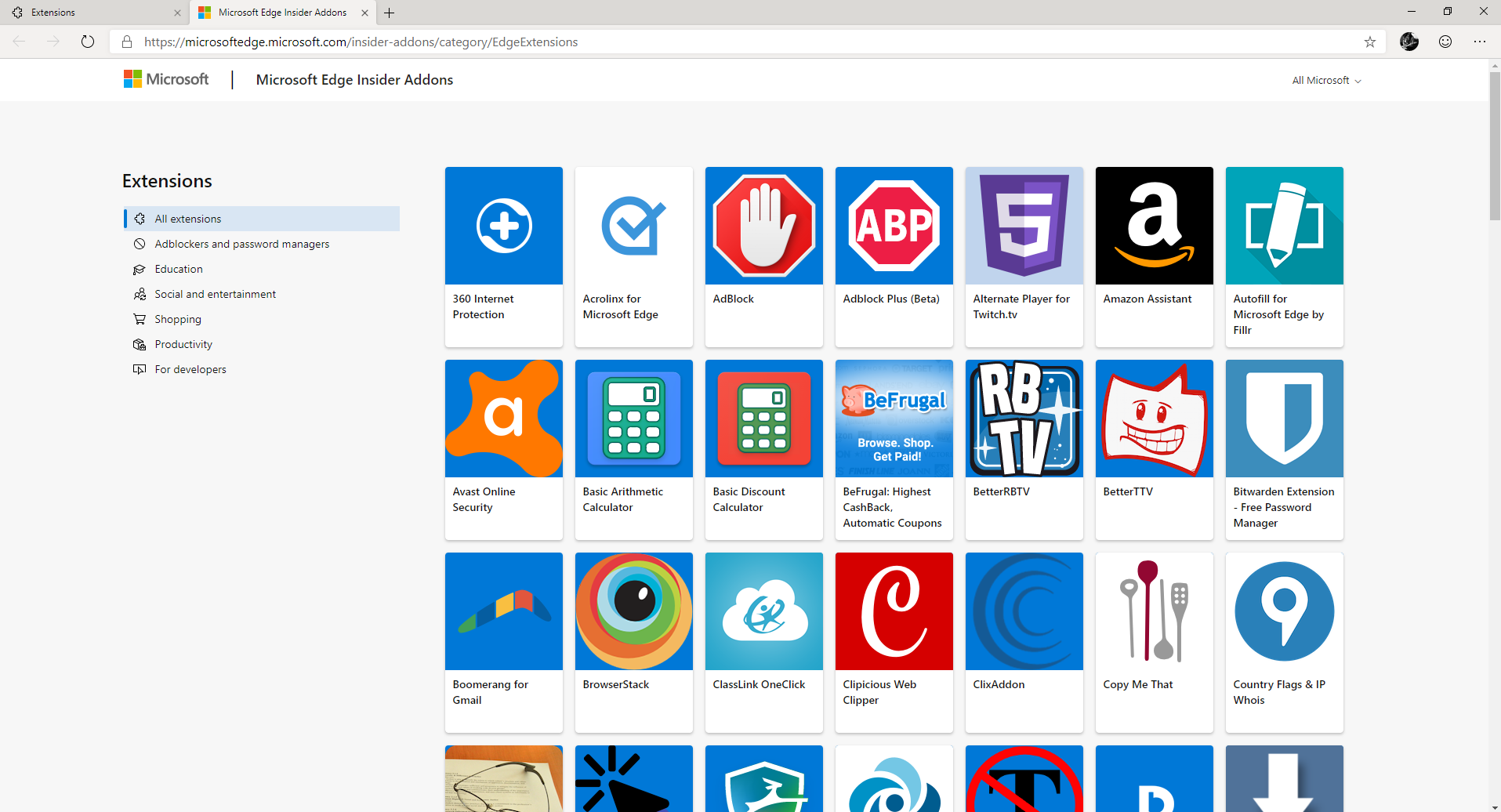The width and height of the screenshot is (1501, 812).
Task: Open the Acrolinx for Microsoft Edge icon
Action: tap(634, 226)
